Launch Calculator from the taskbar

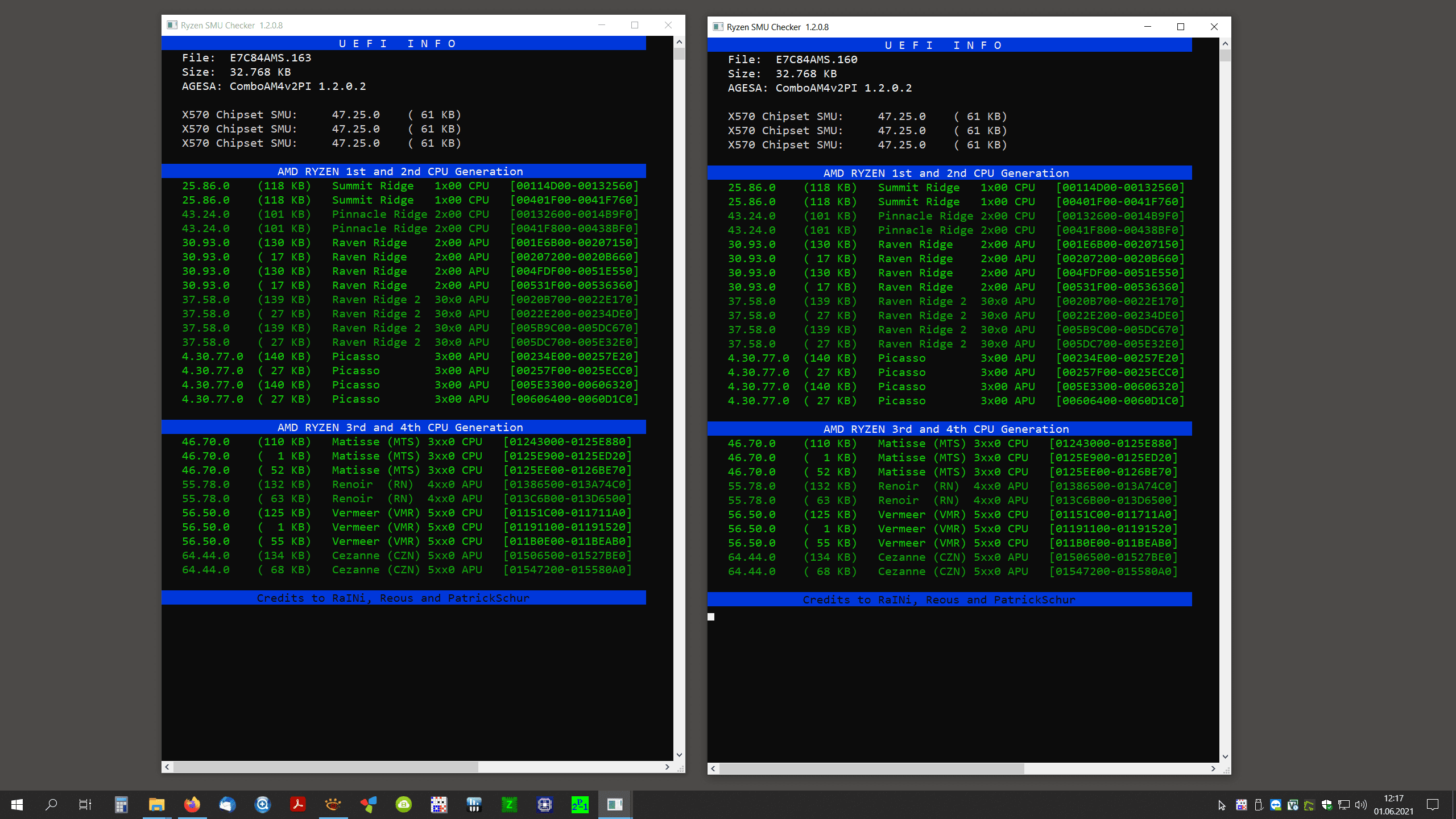pyautogui.click(x=121, y=804)
